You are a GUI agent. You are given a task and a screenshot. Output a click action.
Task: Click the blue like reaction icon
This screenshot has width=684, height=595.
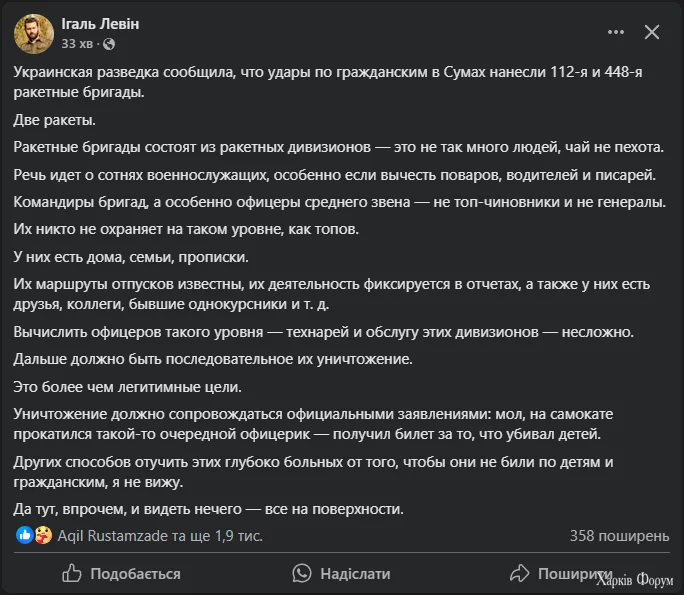pos(25,535)
